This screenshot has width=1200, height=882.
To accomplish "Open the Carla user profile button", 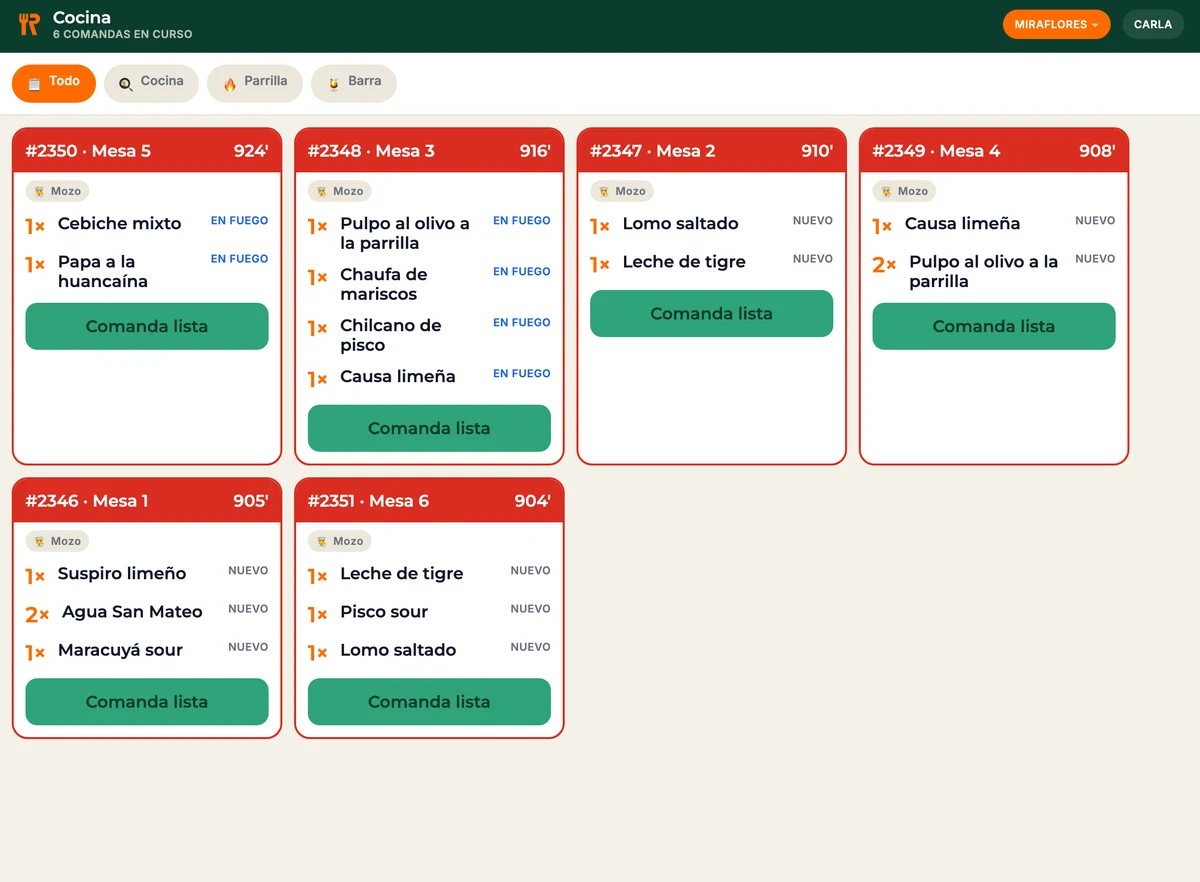I will 1153,24.
